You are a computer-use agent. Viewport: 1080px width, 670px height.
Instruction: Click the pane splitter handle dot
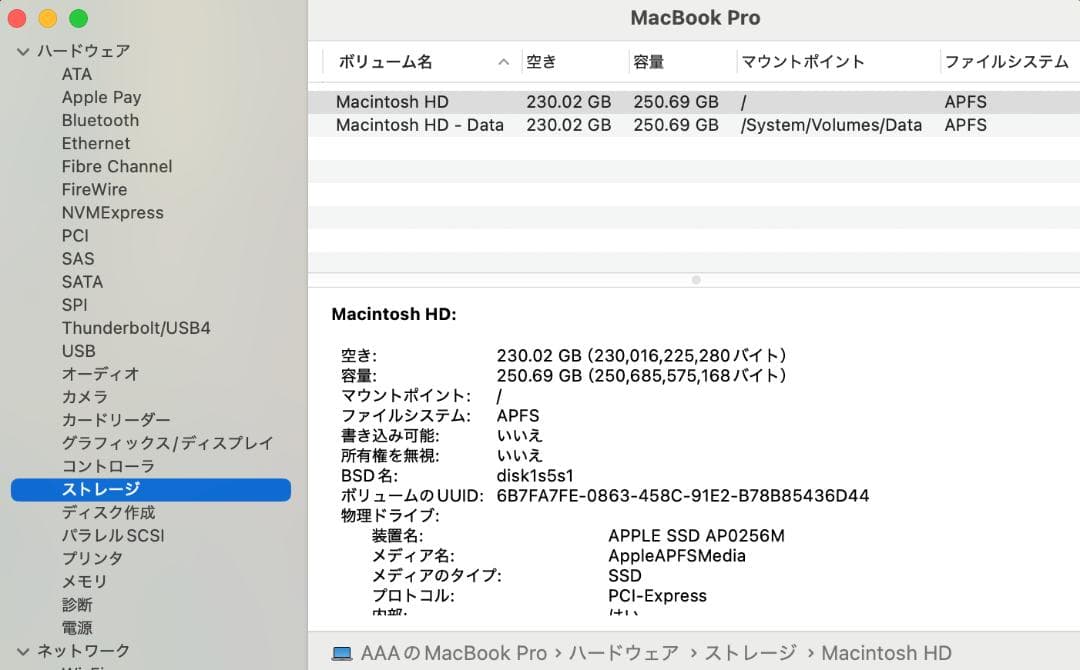tap(696, 280)
